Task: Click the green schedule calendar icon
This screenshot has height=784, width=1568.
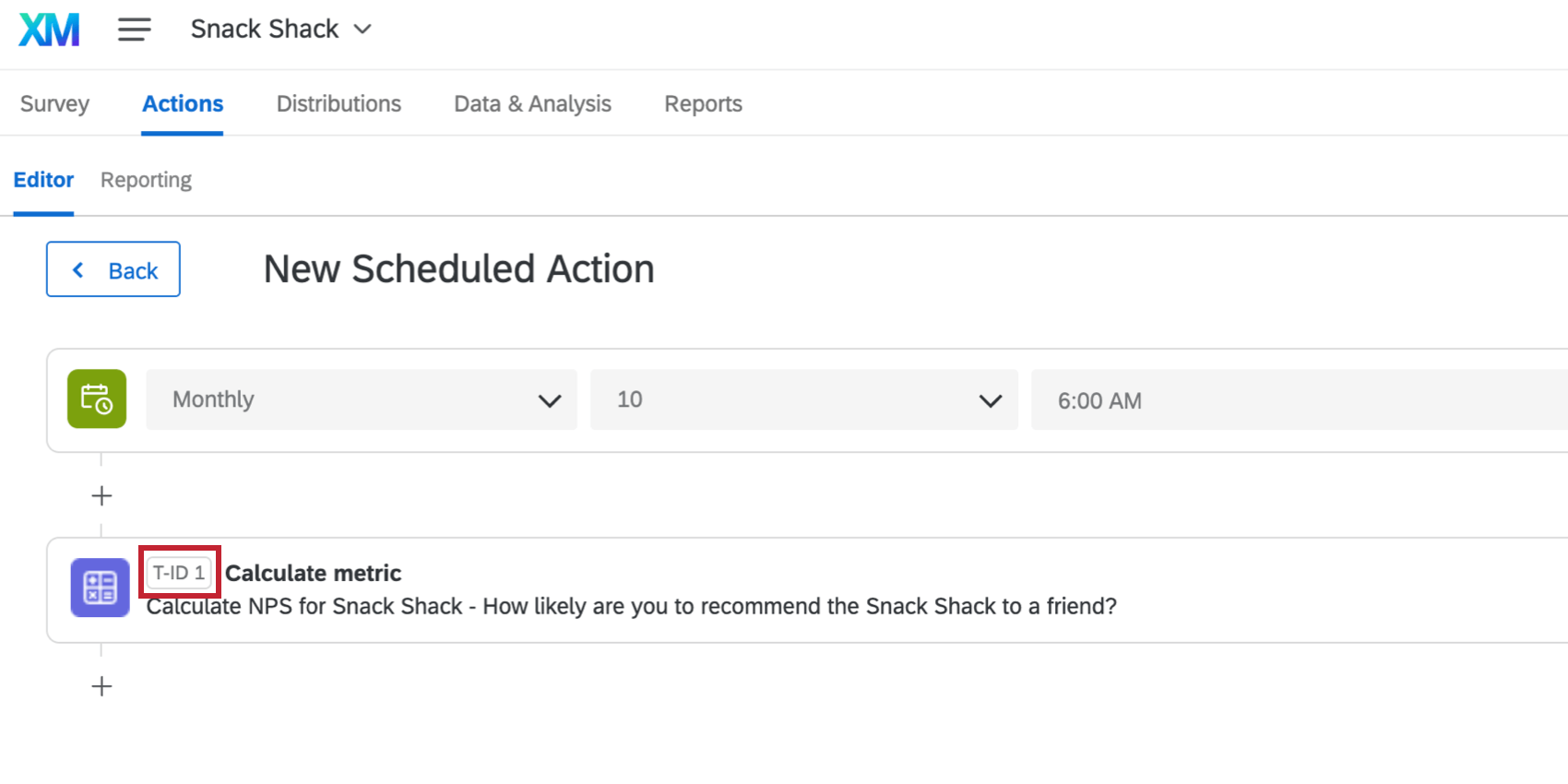Action: coord(97,399)
